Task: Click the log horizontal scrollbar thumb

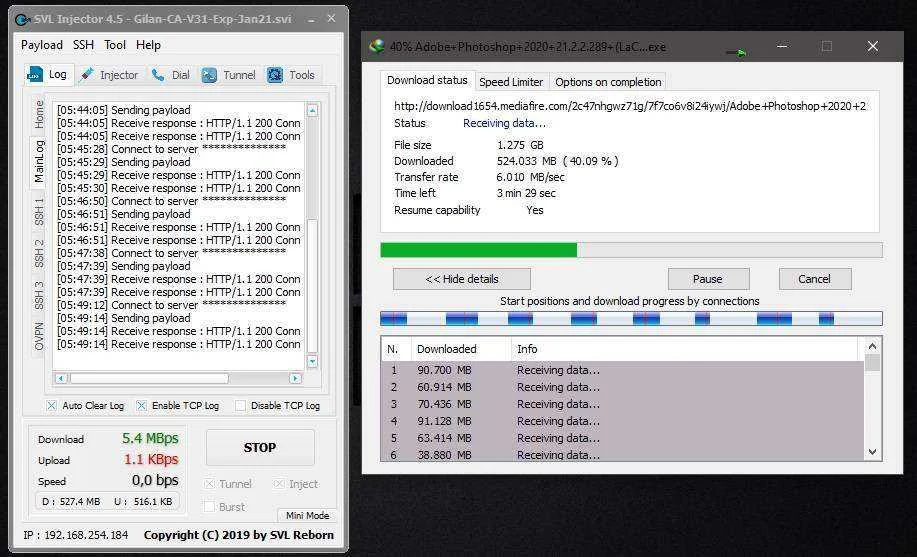Action: [149, 379]
